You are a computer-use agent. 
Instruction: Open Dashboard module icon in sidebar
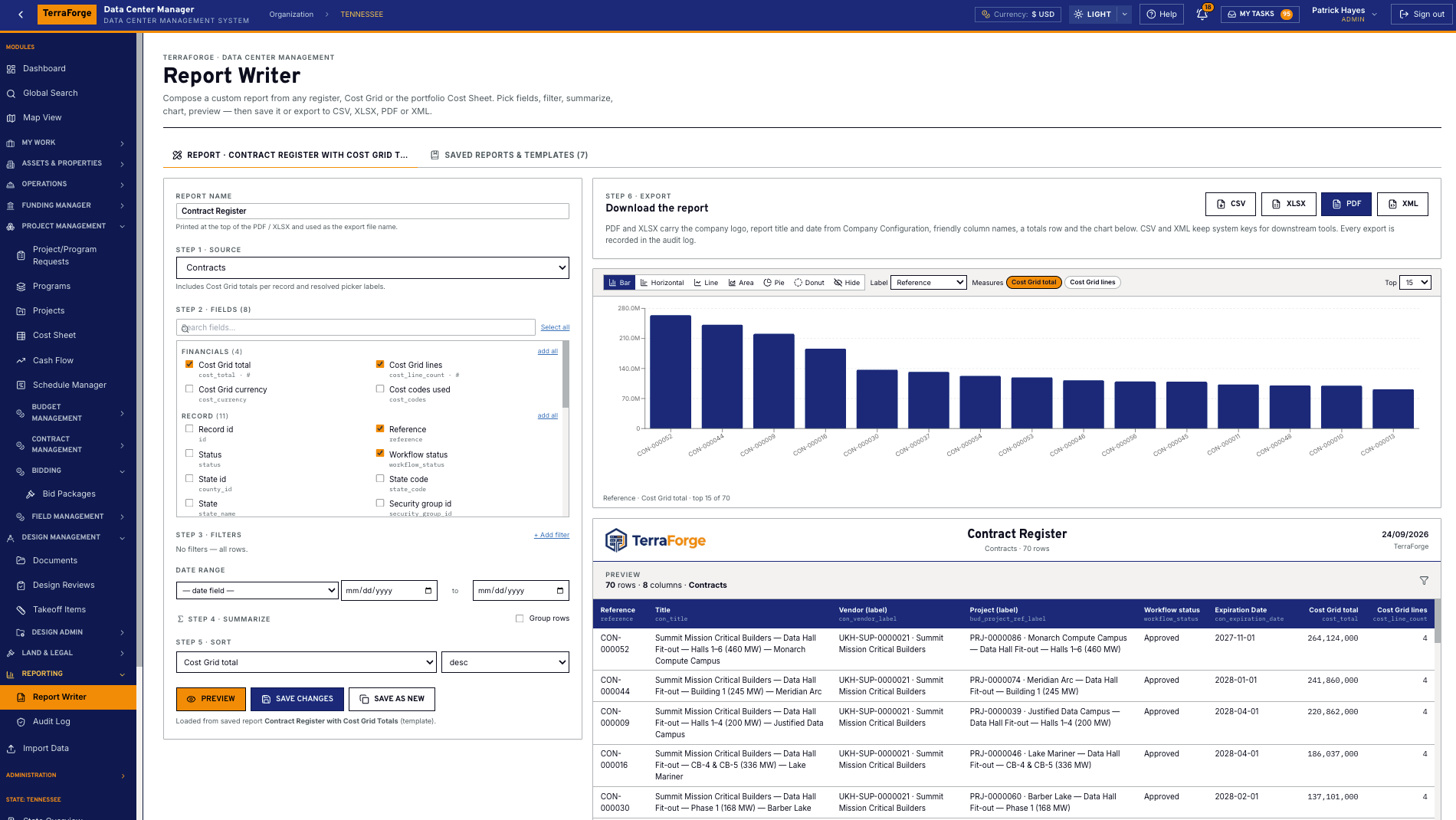[x=11, y=69]
